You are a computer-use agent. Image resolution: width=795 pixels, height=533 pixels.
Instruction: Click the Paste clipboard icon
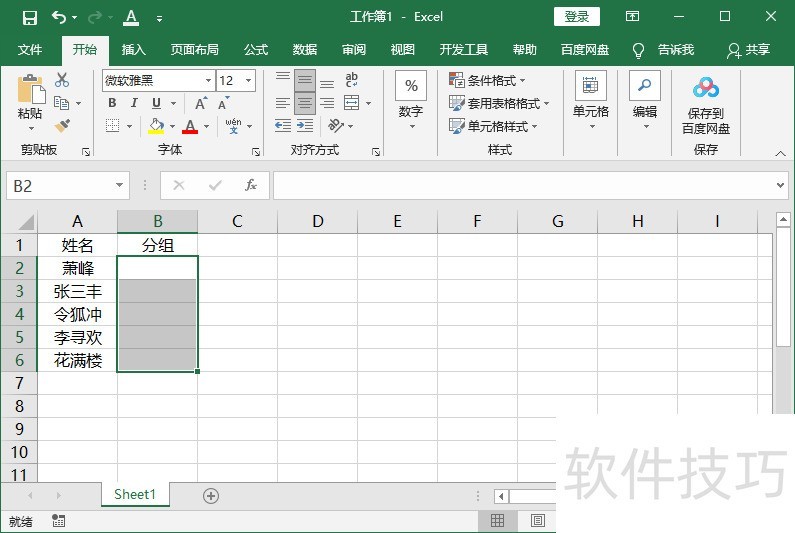30,89
